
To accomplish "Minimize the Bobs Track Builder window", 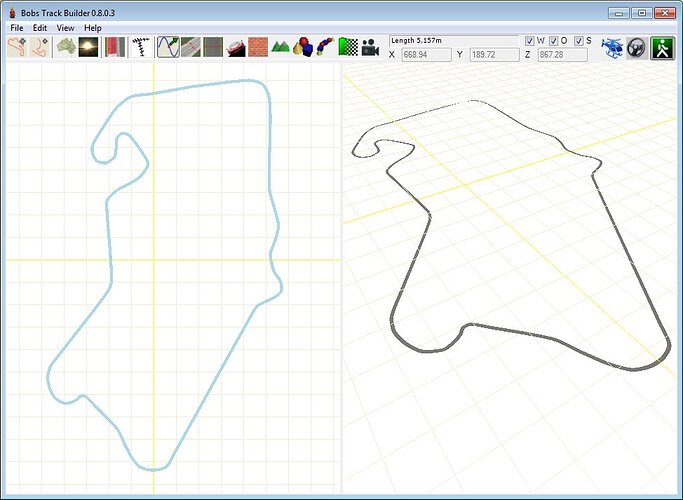I will pyautogui.click(x=619, y=13).
